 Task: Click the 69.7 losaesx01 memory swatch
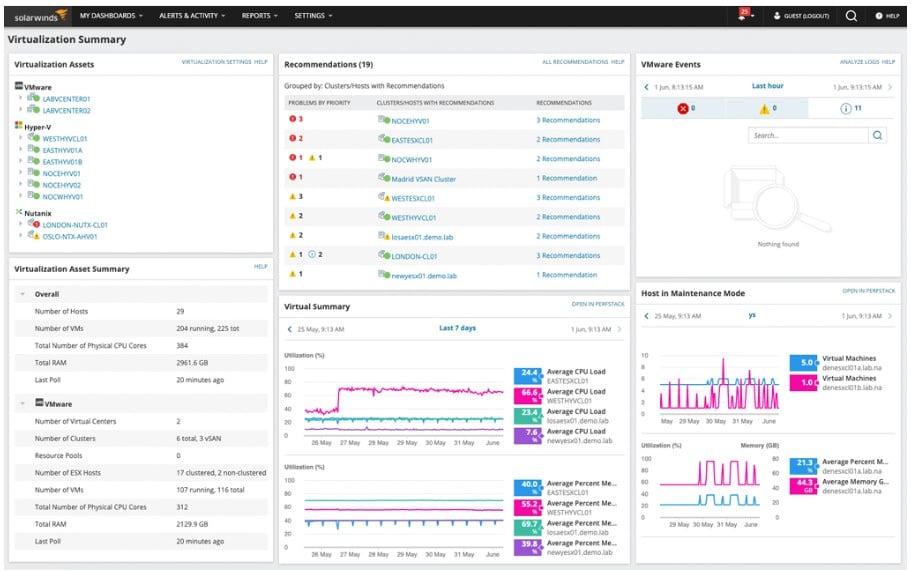(x=528, y=527)
